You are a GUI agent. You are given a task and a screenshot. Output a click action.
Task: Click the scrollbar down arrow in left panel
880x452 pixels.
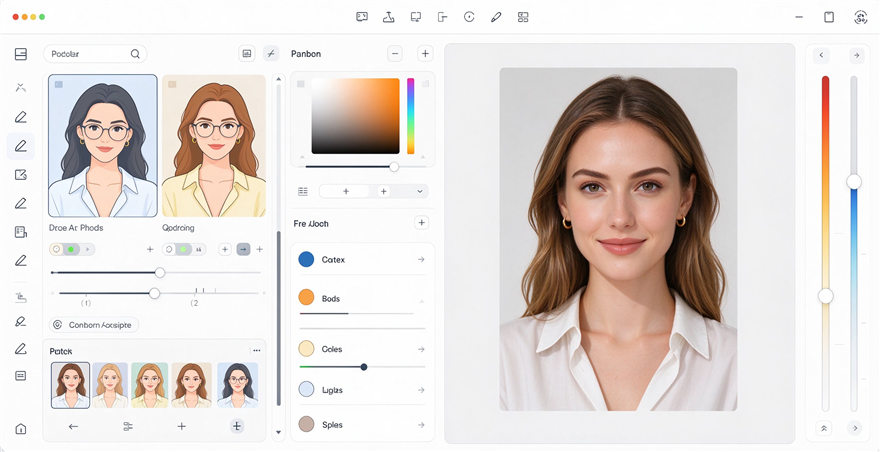pyautogui.click(x=279, y=432)
